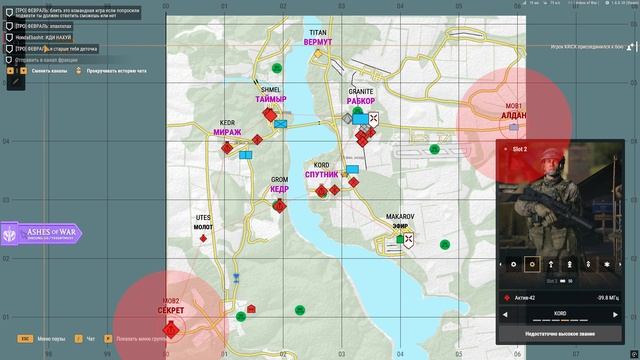
Task: Choose the third loadout icon with up arrow
Action: pyautogui.click(x=551, y=264)
